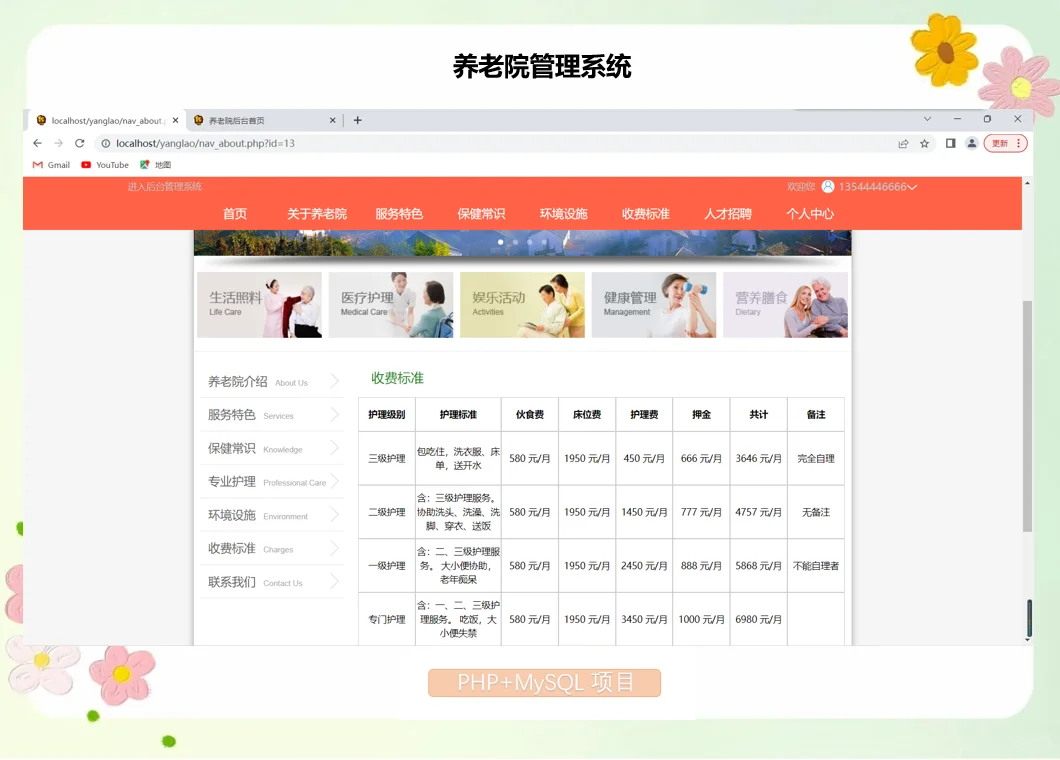Select 人才招聘 in the navigation menu
This screenshot has width=1060, height=760.
(x=727, y=213)
